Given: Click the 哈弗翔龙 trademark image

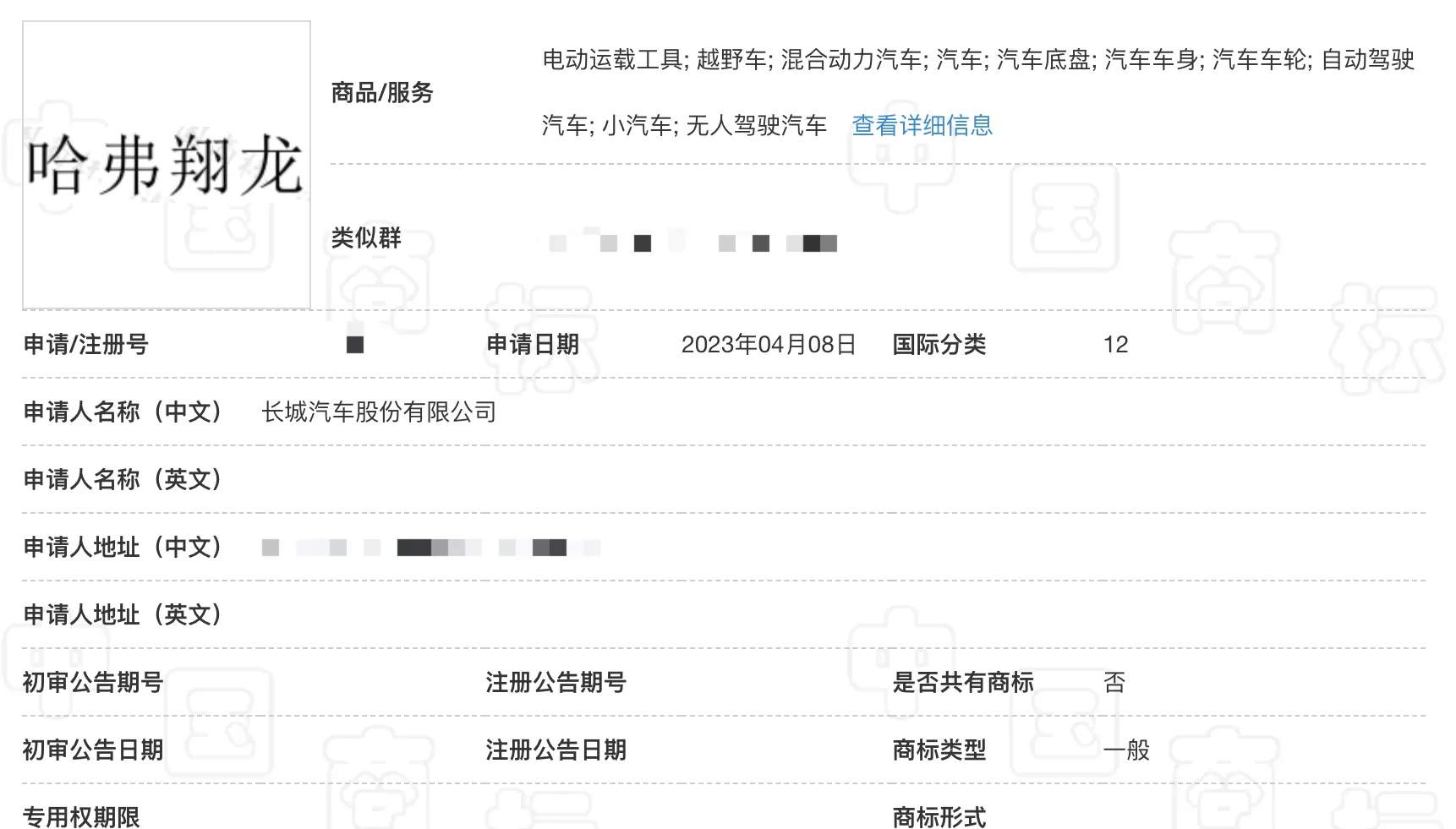Looking at the screenshot, I should click(x=167, y=165).
